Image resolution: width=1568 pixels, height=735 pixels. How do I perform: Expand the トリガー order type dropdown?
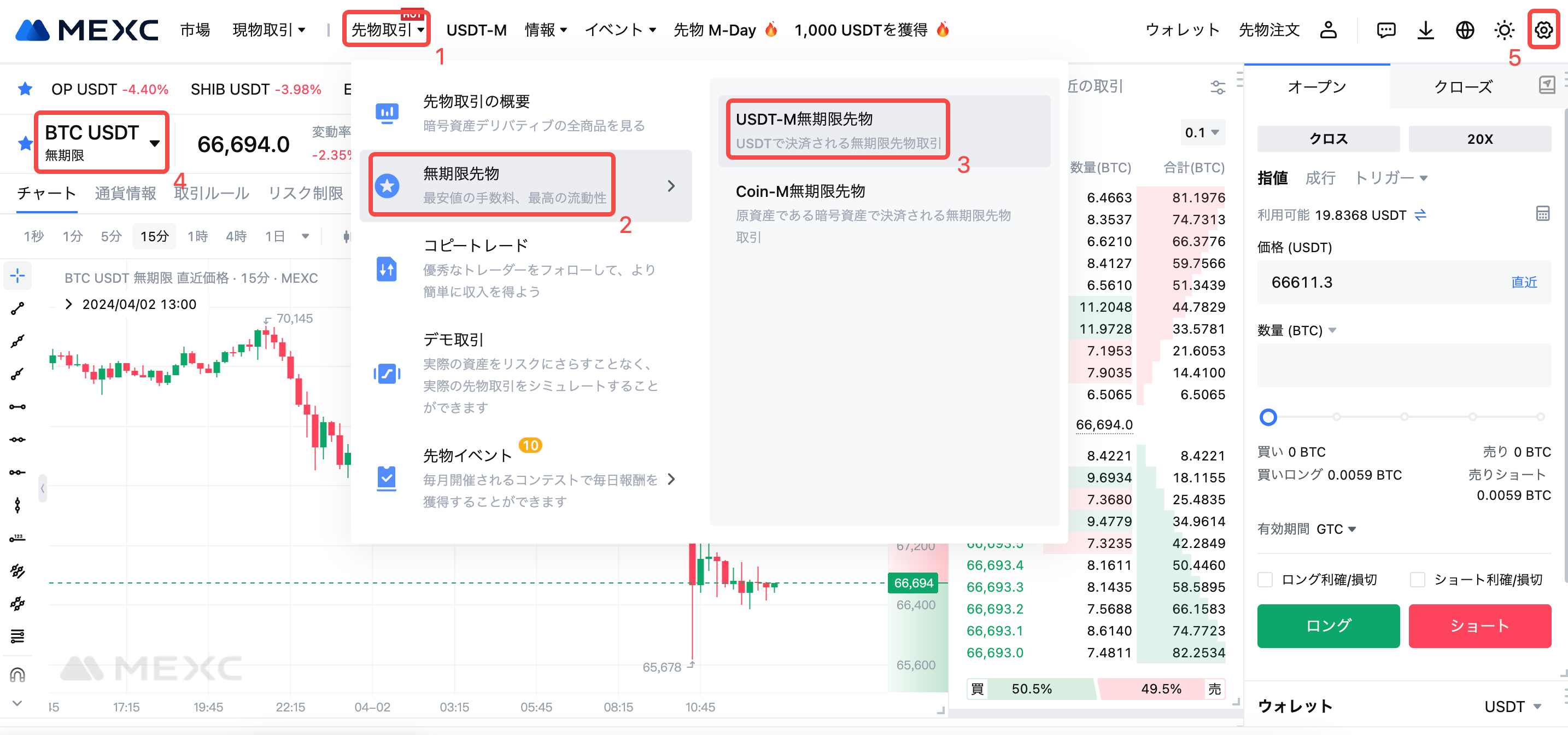point(1391,177)
